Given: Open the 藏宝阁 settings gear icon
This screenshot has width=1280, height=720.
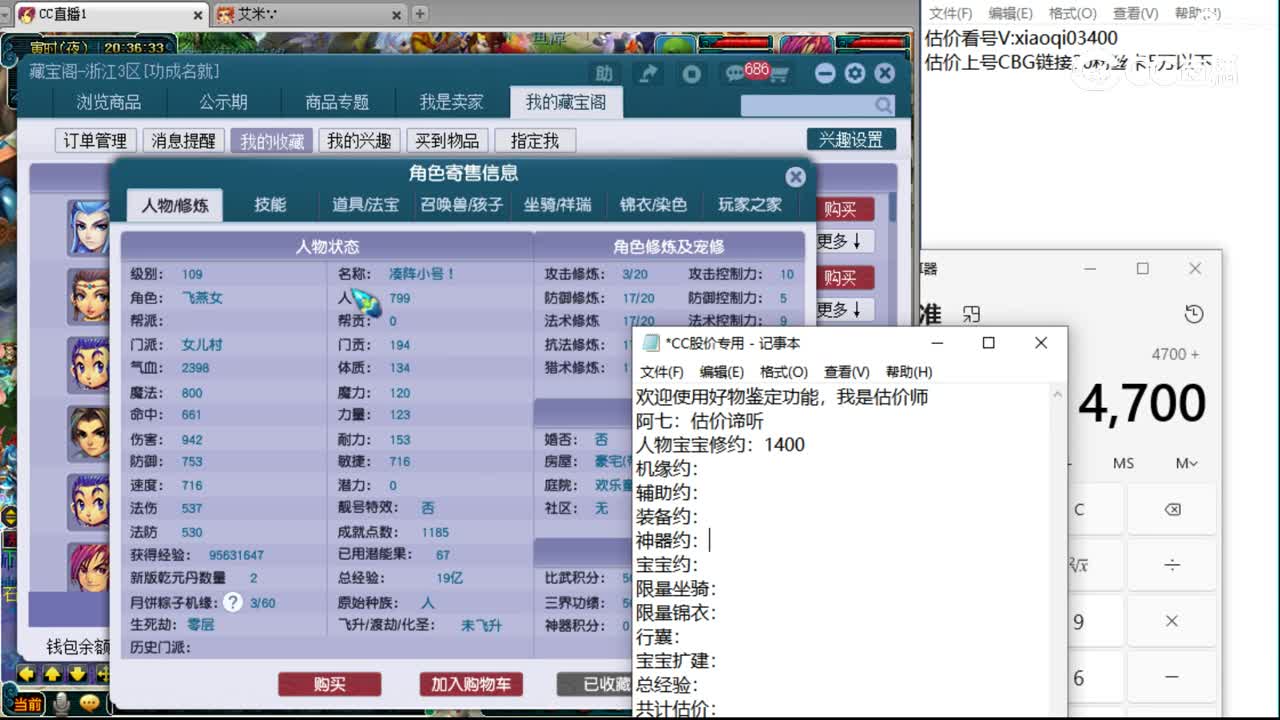Looking at the screenshot, I should pyautogui.click(x=854, y=72).
